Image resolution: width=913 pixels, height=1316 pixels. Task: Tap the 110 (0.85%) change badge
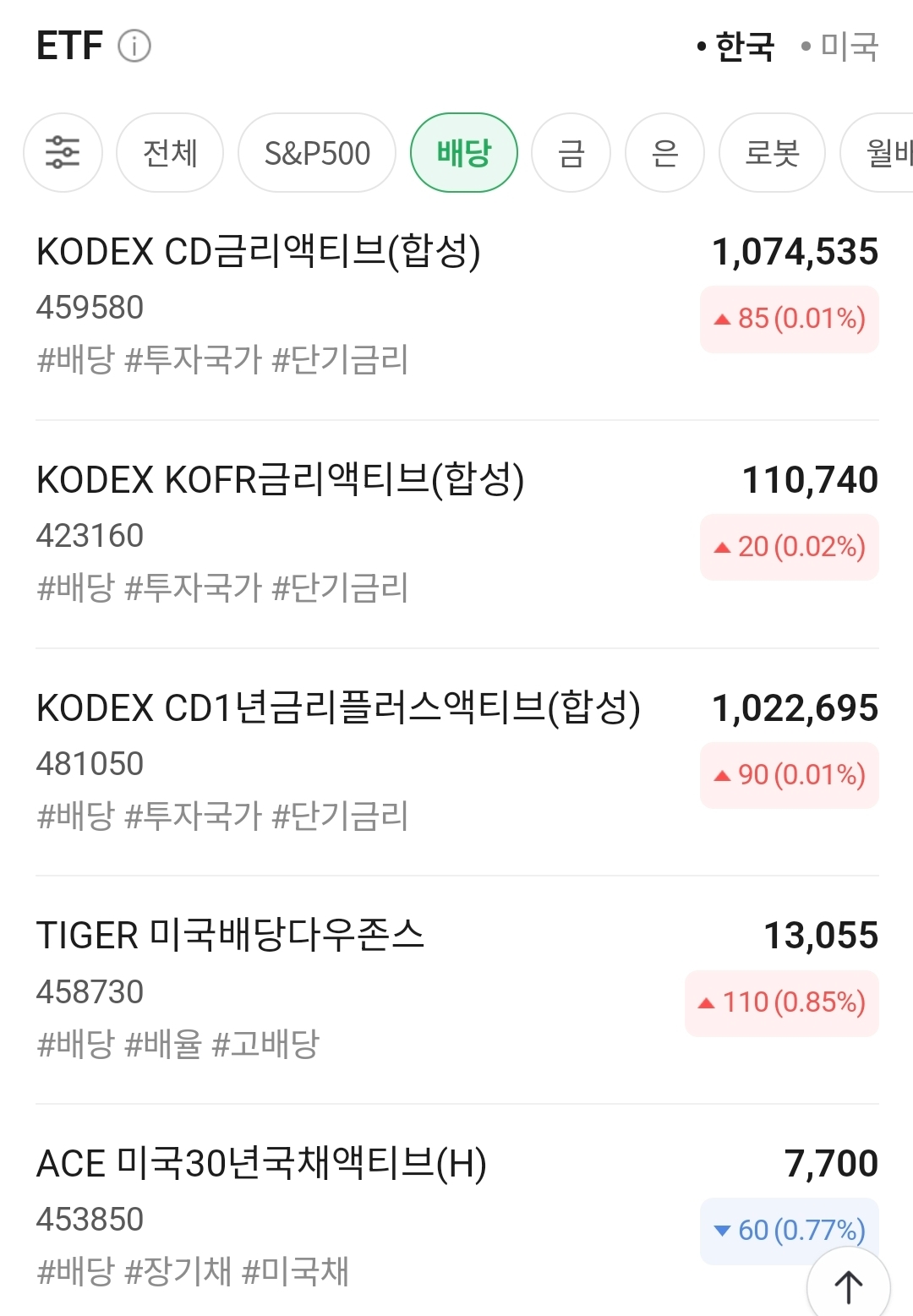tap(782, 1002)
